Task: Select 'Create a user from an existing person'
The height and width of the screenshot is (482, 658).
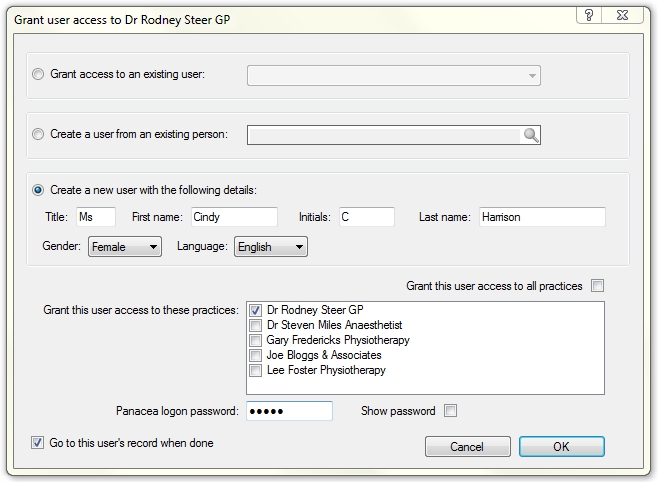Action: pyautogui.click(x=39, y=134)
